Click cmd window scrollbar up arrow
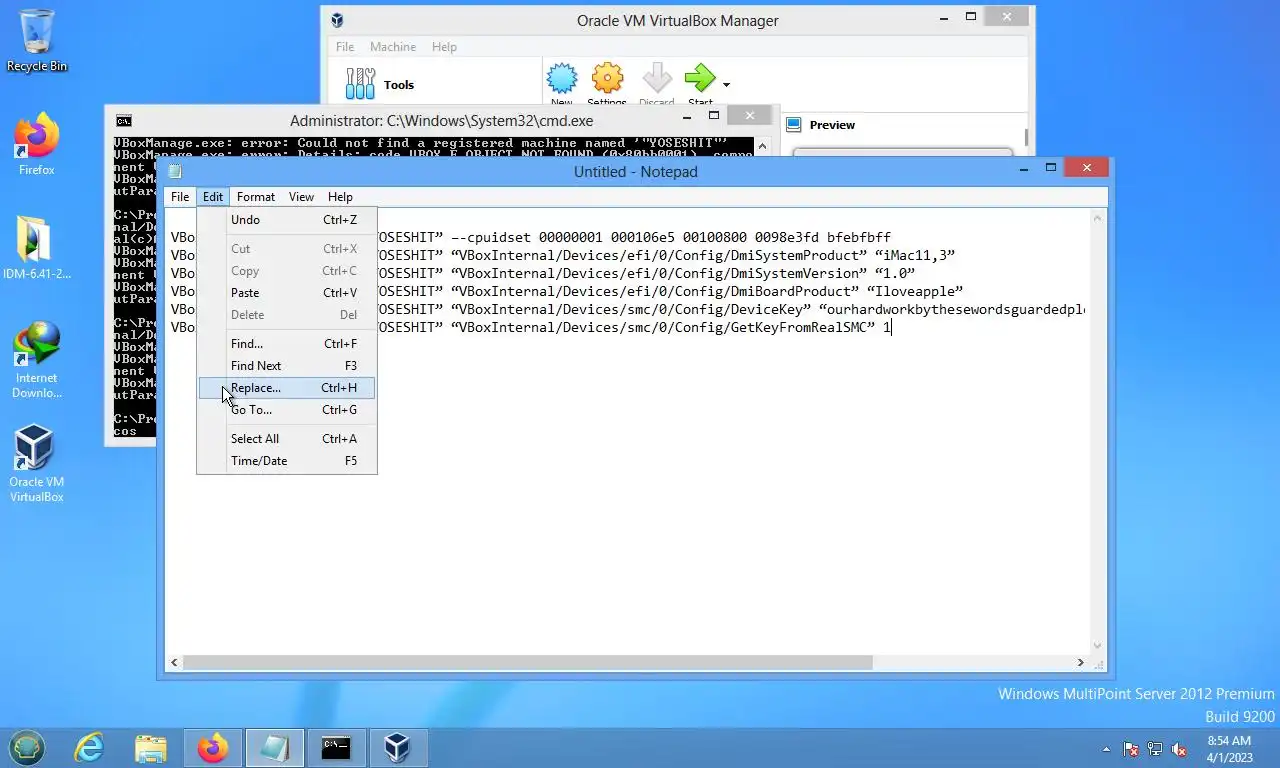 tap(762, 146)
